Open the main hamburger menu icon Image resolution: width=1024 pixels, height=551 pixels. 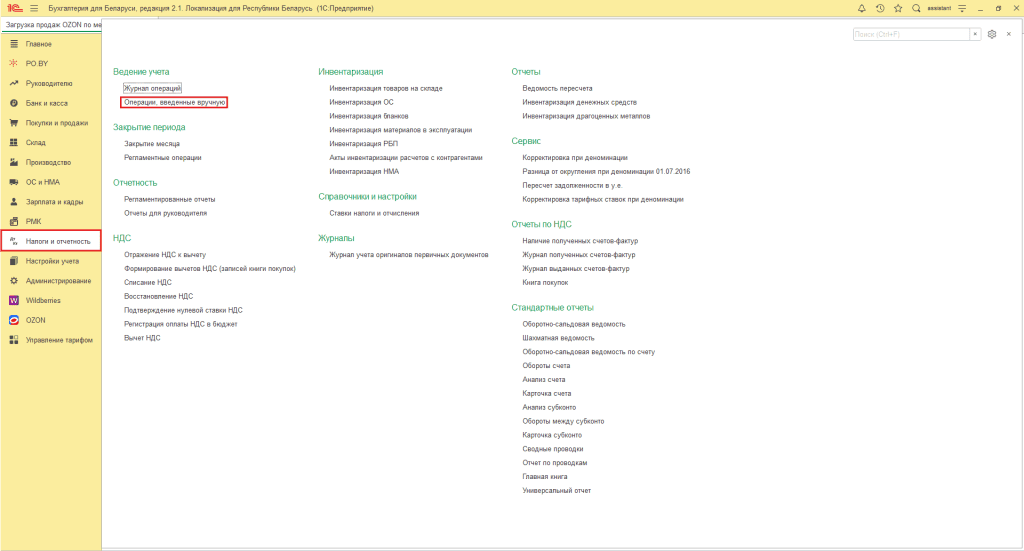coord(34,8)
